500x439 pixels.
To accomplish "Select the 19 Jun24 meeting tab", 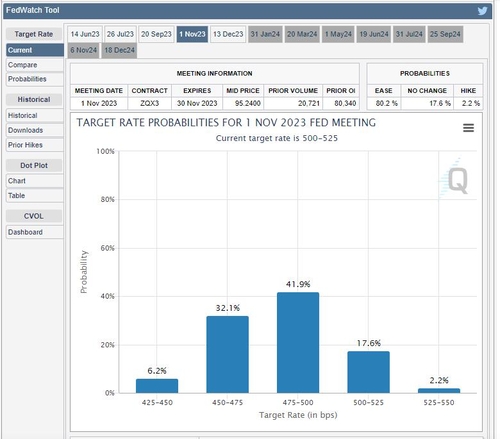I will [x=374, y=34].
